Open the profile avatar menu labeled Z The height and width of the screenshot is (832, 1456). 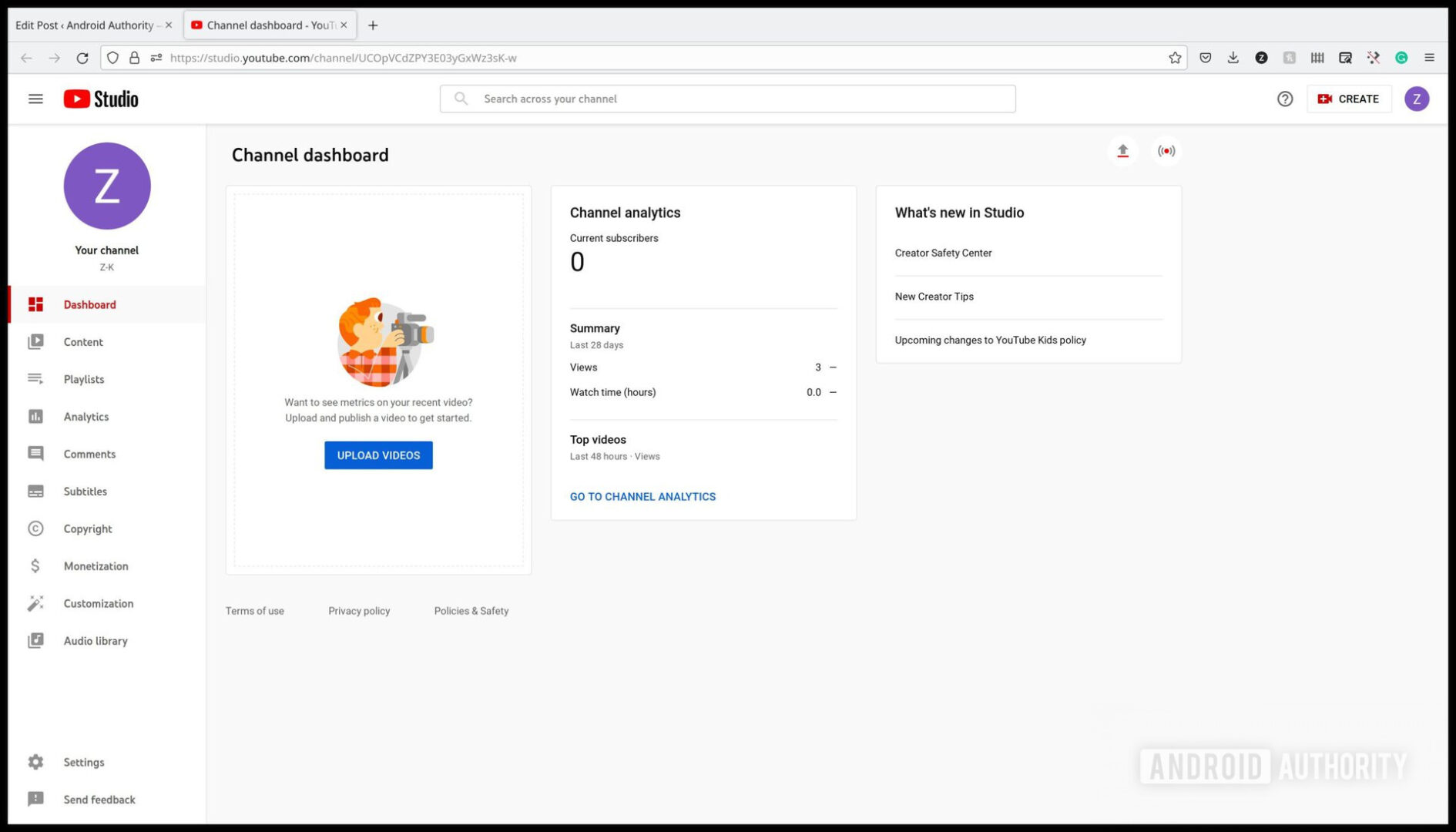click(x=1417, y=99)
